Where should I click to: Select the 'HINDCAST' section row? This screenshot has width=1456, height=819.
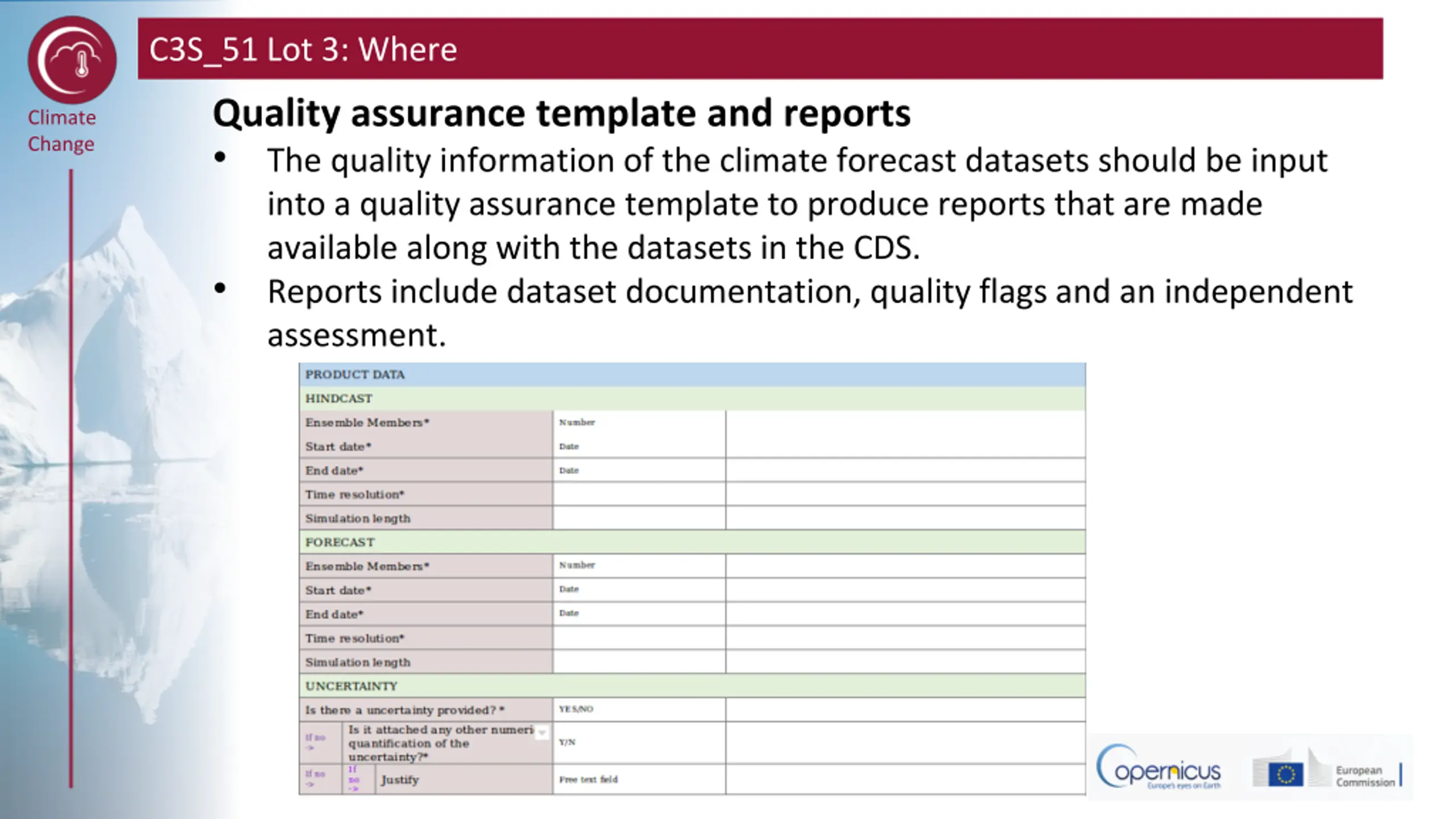point(692,399)
